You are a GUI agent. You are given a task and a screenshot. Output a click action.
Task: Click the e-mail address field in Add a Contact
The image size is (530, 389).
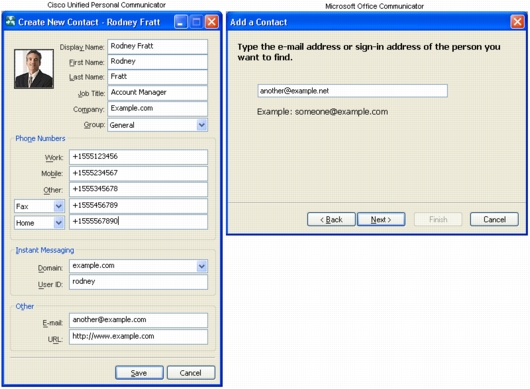coord(353,91)
